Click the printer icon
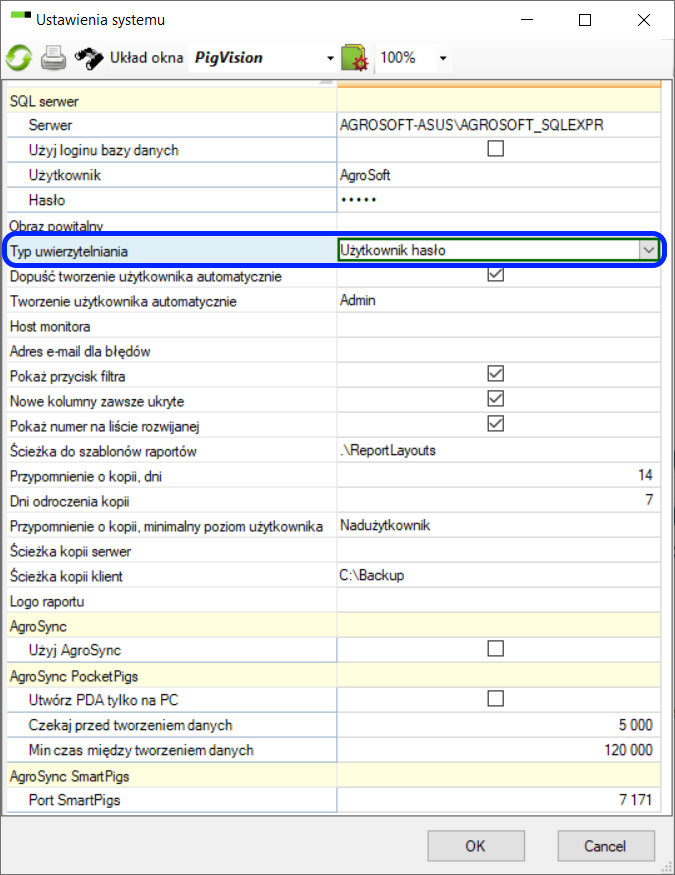Image resolution: width=675 pixels, height=875 pixels. click(53, 57)
